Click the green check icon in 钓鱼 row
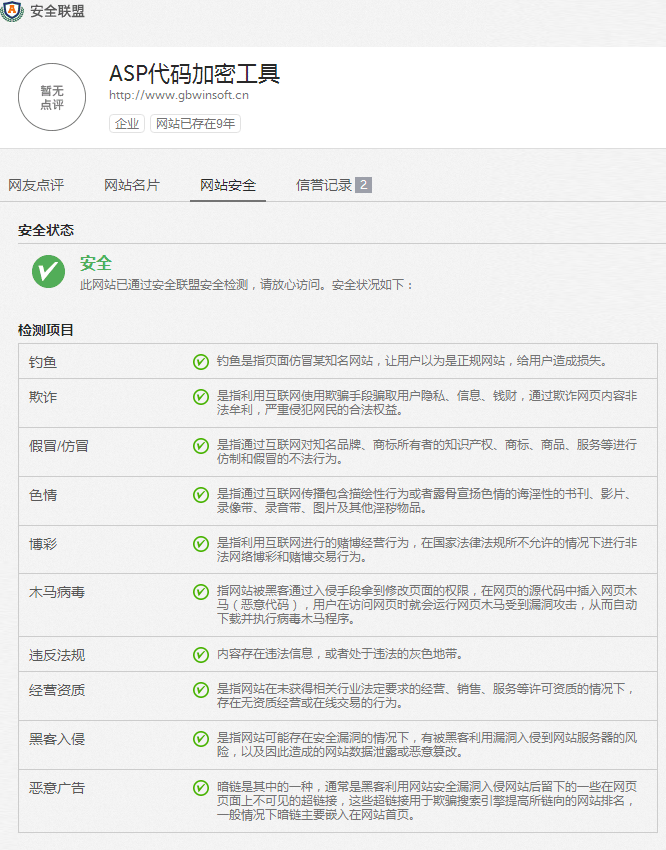 [201, 362]
